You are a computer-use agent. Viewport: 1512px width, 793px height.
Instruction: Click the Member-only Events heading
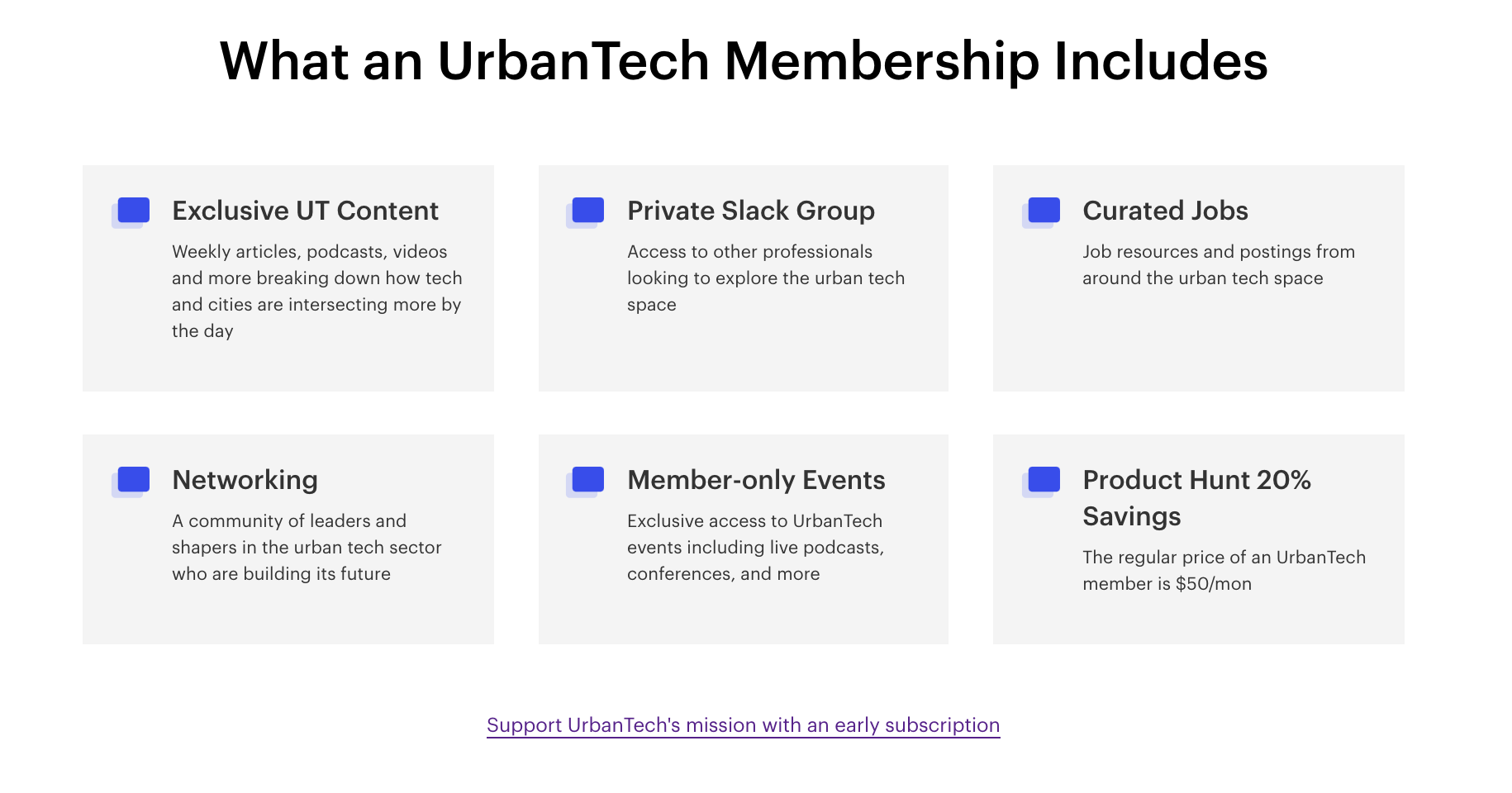[x=757, y=480]
